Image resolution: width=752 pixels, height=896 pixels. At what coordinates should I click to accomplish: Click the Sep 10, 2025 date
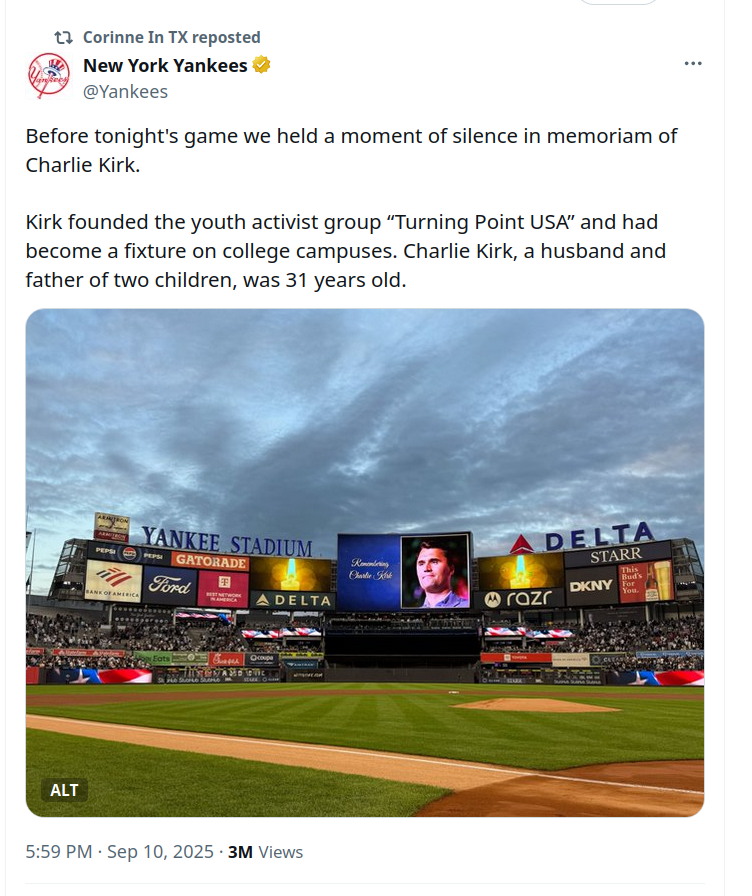160,851
